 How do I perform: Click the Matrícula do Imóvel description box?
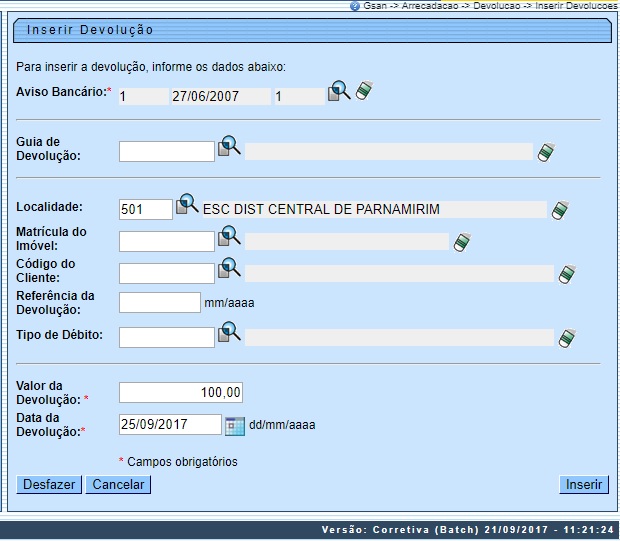[x=347, y=241]
